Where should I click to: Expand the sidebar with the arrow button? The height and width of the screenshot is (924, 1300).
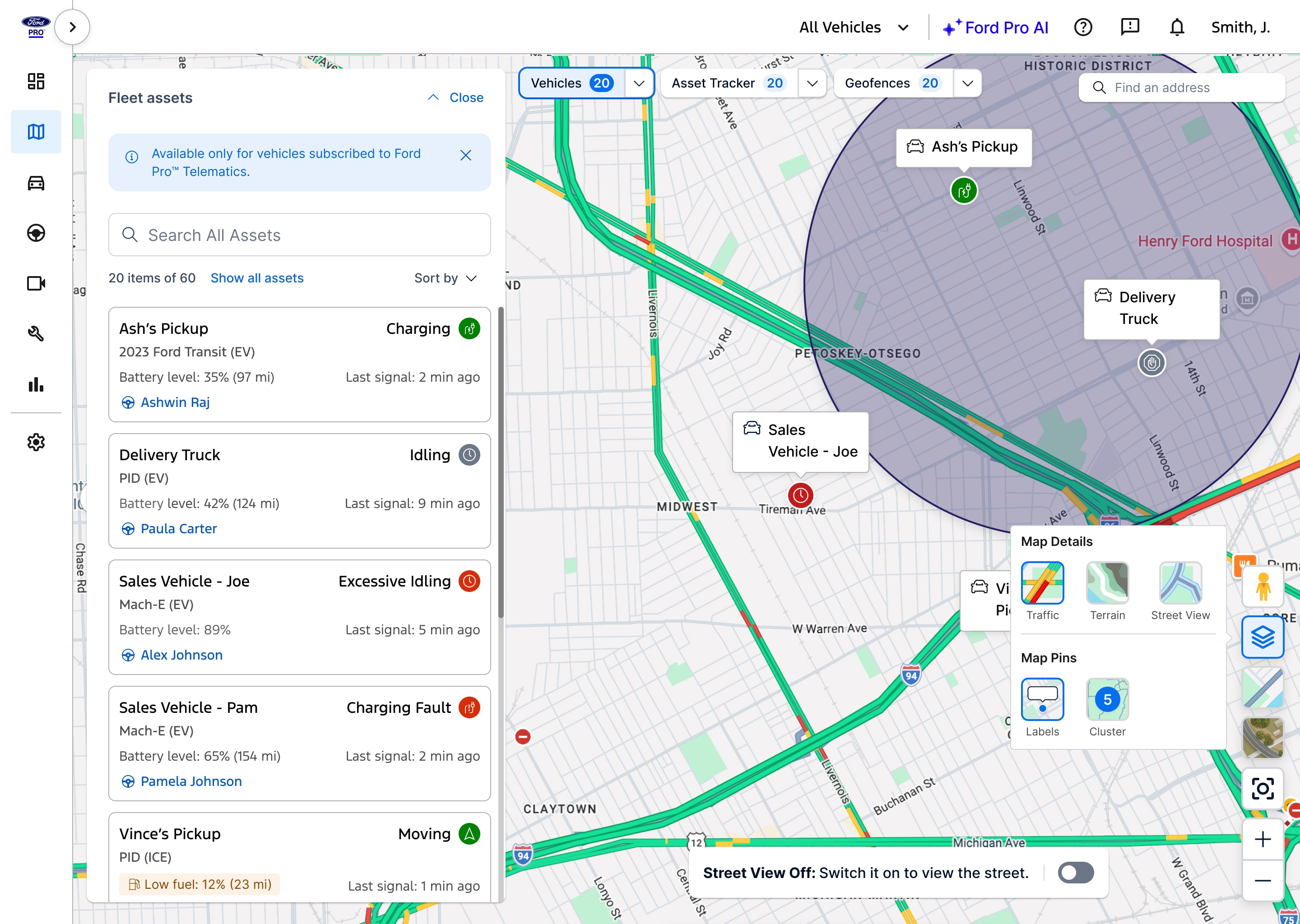72,27
